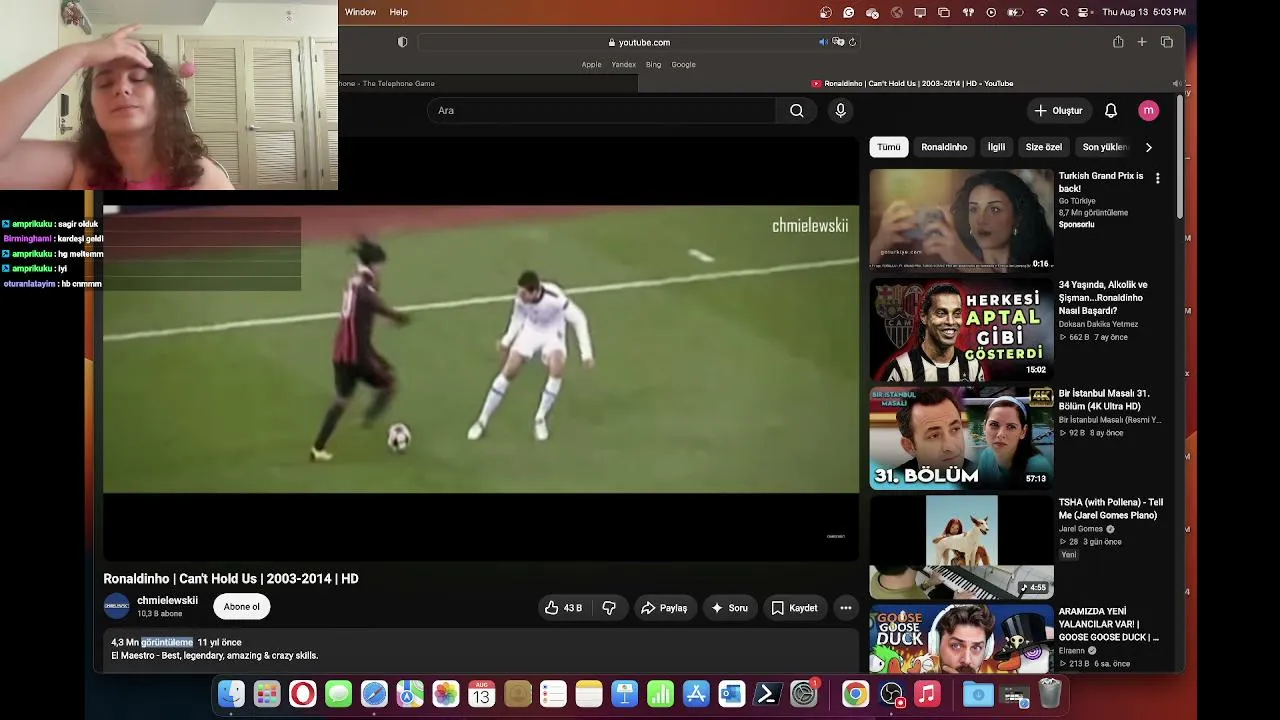Click the Soru button

[x=729, y=608]
